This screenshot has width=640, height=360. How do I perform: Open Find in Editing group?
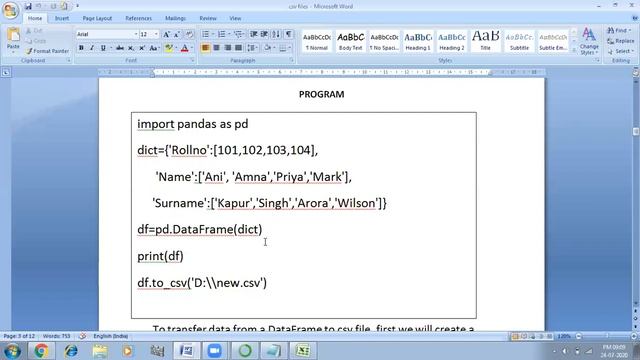point(619,31)
